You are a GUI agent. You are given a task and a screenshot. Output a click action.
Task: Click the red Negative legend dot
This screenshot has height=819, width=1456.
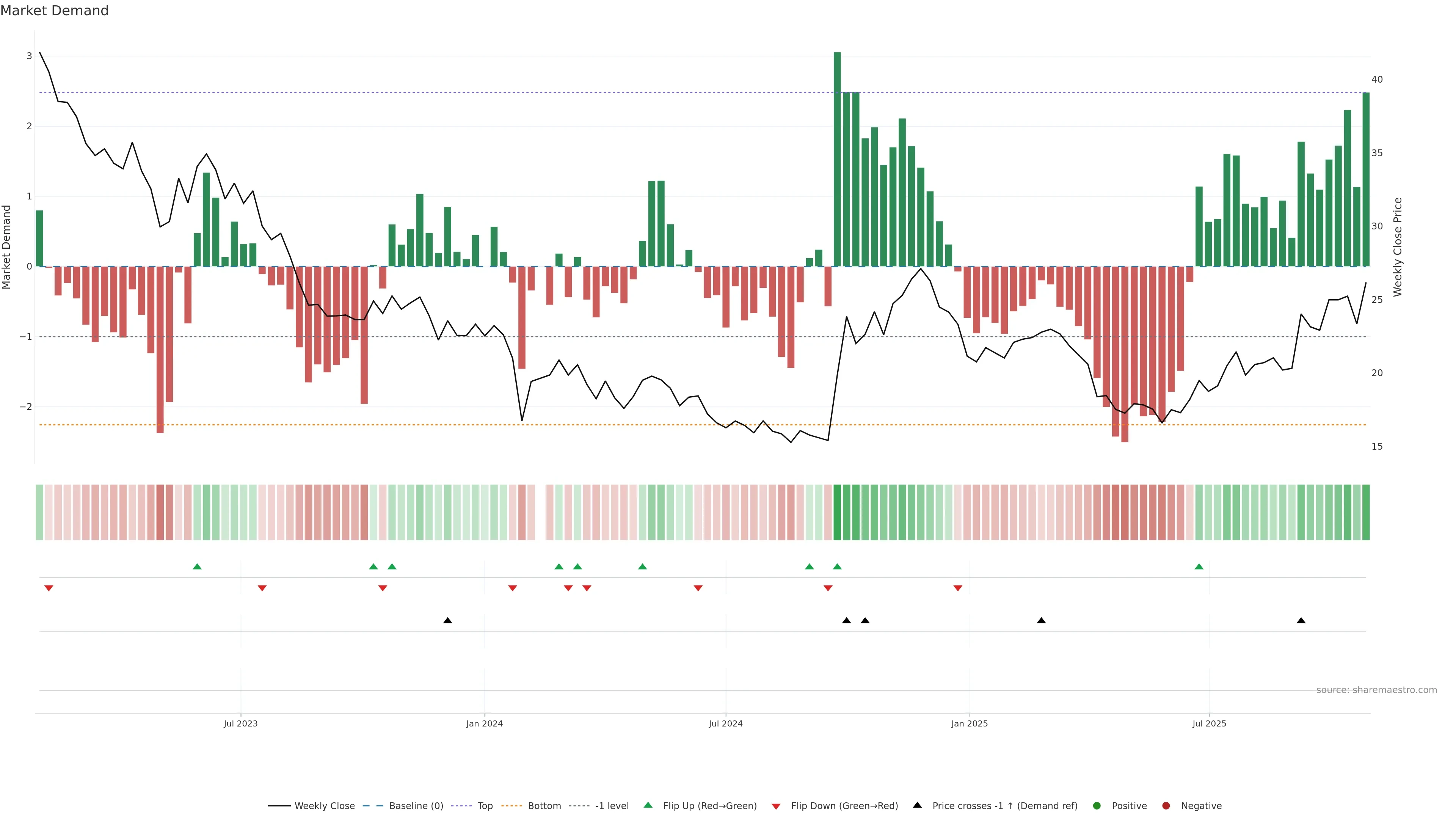click(x=1166, y=805)
